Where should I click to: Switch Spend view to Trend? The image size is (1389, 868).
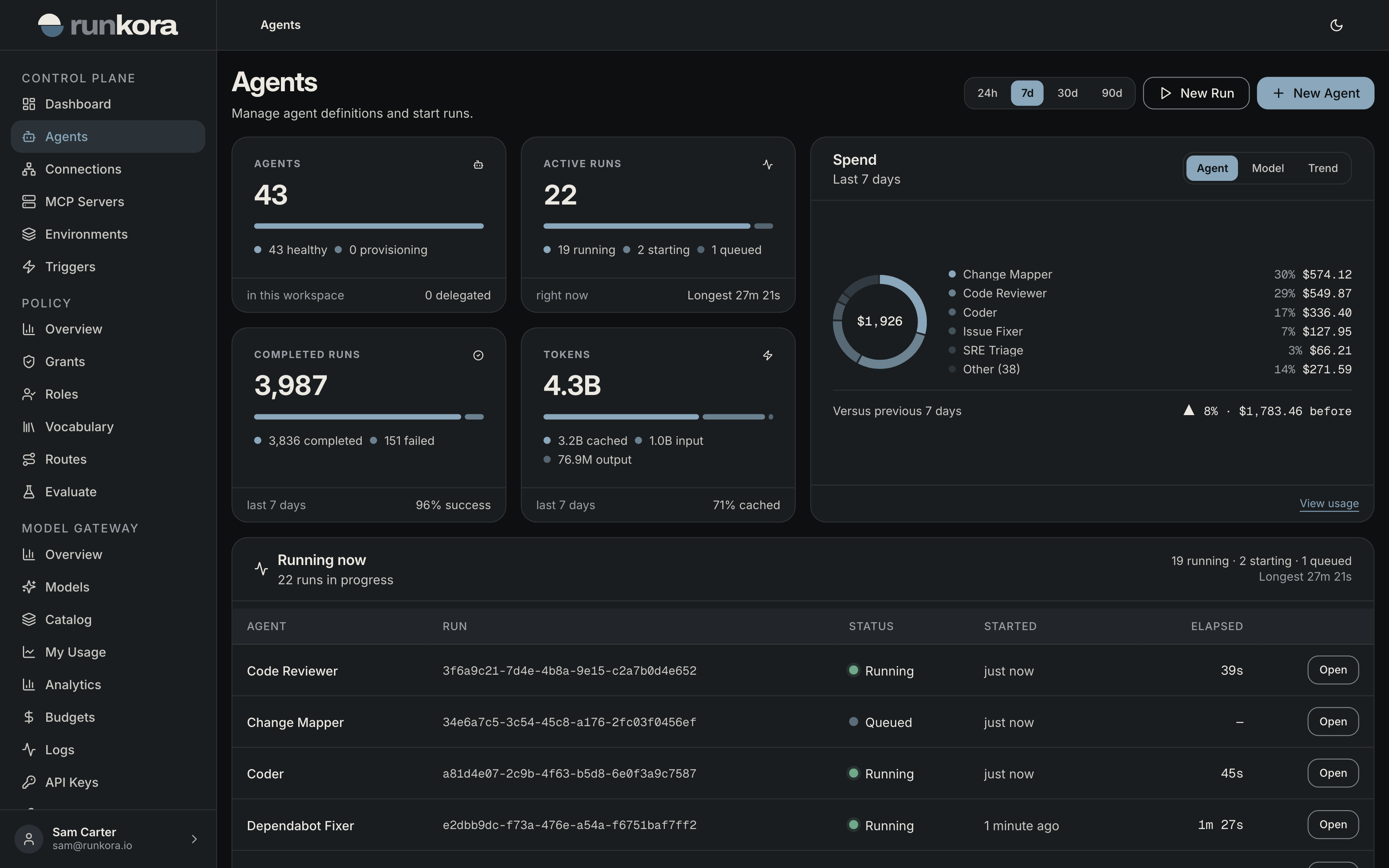[1322, 168]
